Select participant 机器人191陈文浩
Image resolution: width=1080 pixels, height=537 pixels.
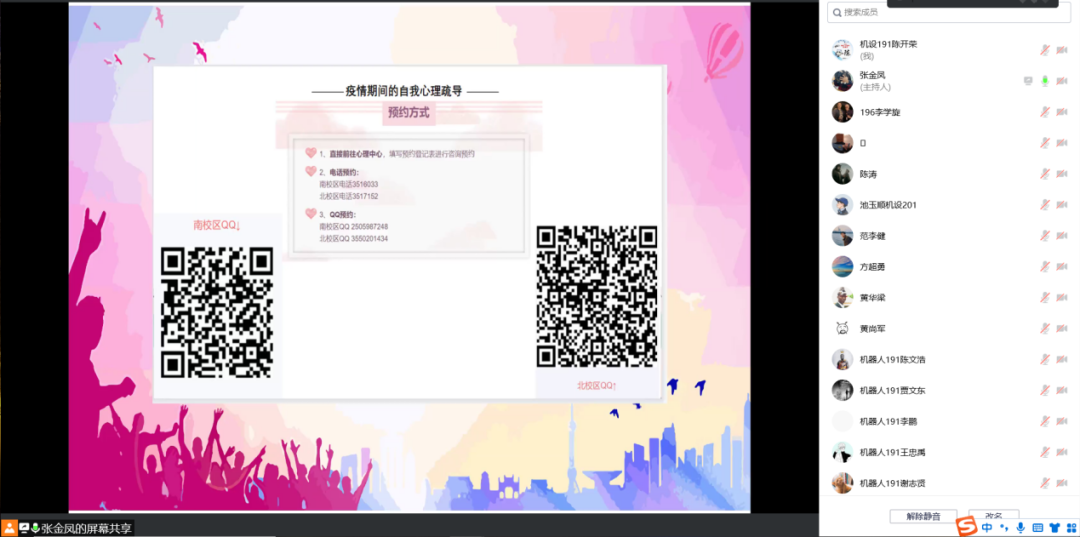point(948,359)
